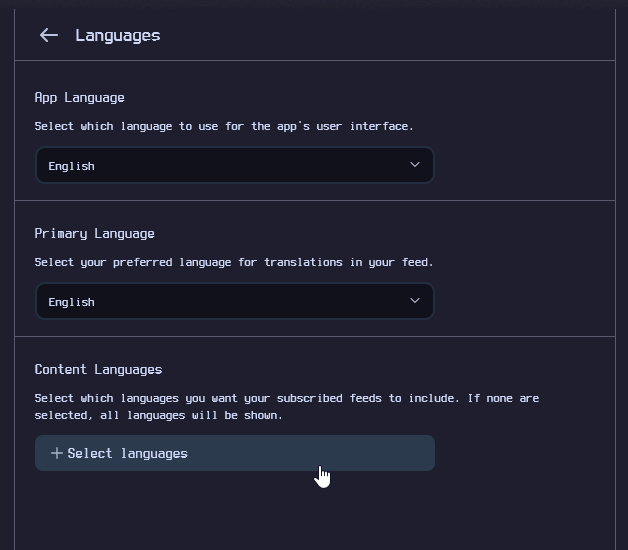
Task: Click the Languages page title
Action: click(x=117, y=35)
